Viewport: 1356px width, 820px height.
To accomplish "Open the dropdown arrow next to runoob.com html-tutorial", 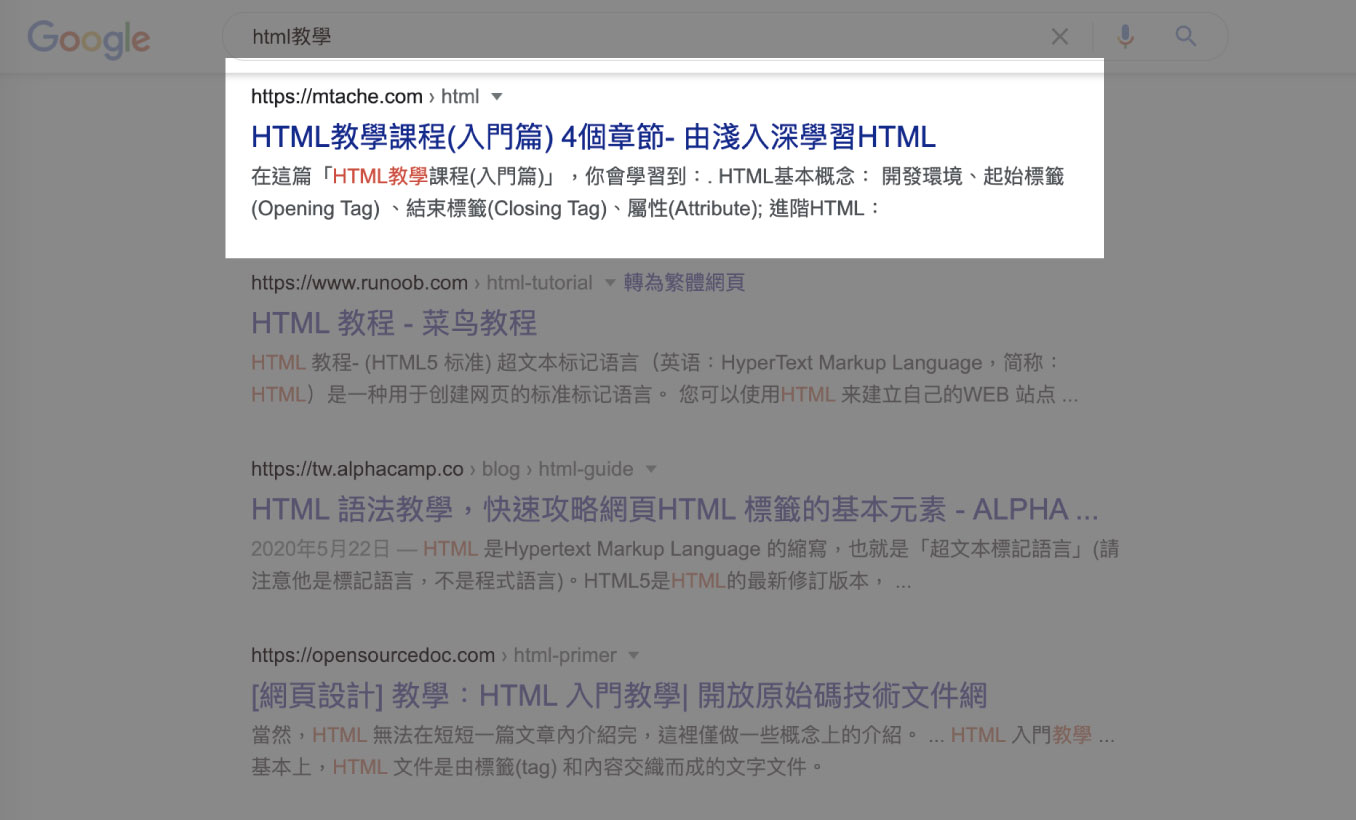I will coord(610,283).
